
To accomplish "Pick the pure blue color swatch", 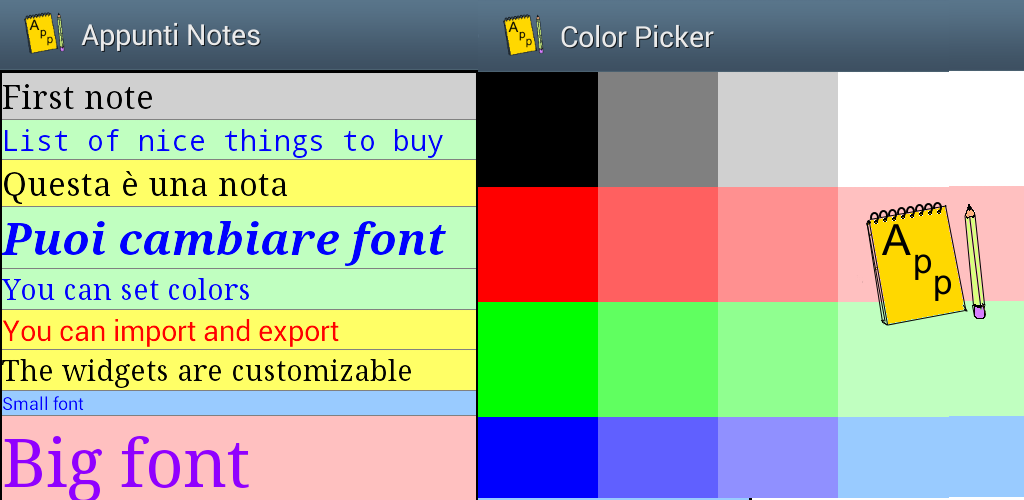I will (x=538, y=457).
